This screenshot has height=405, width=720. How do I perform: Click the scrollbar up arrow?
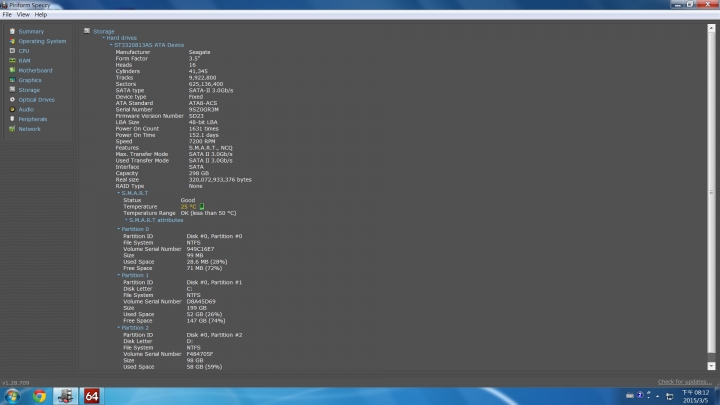(711, 28)
